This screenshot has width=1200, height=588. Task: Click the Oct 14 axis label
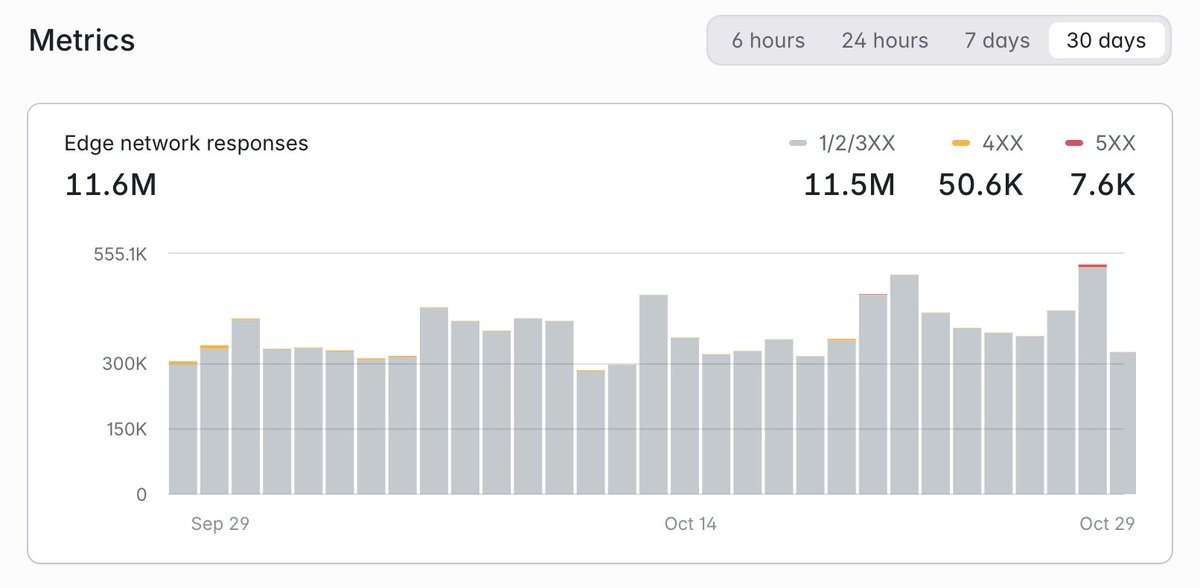click(690, 523)
